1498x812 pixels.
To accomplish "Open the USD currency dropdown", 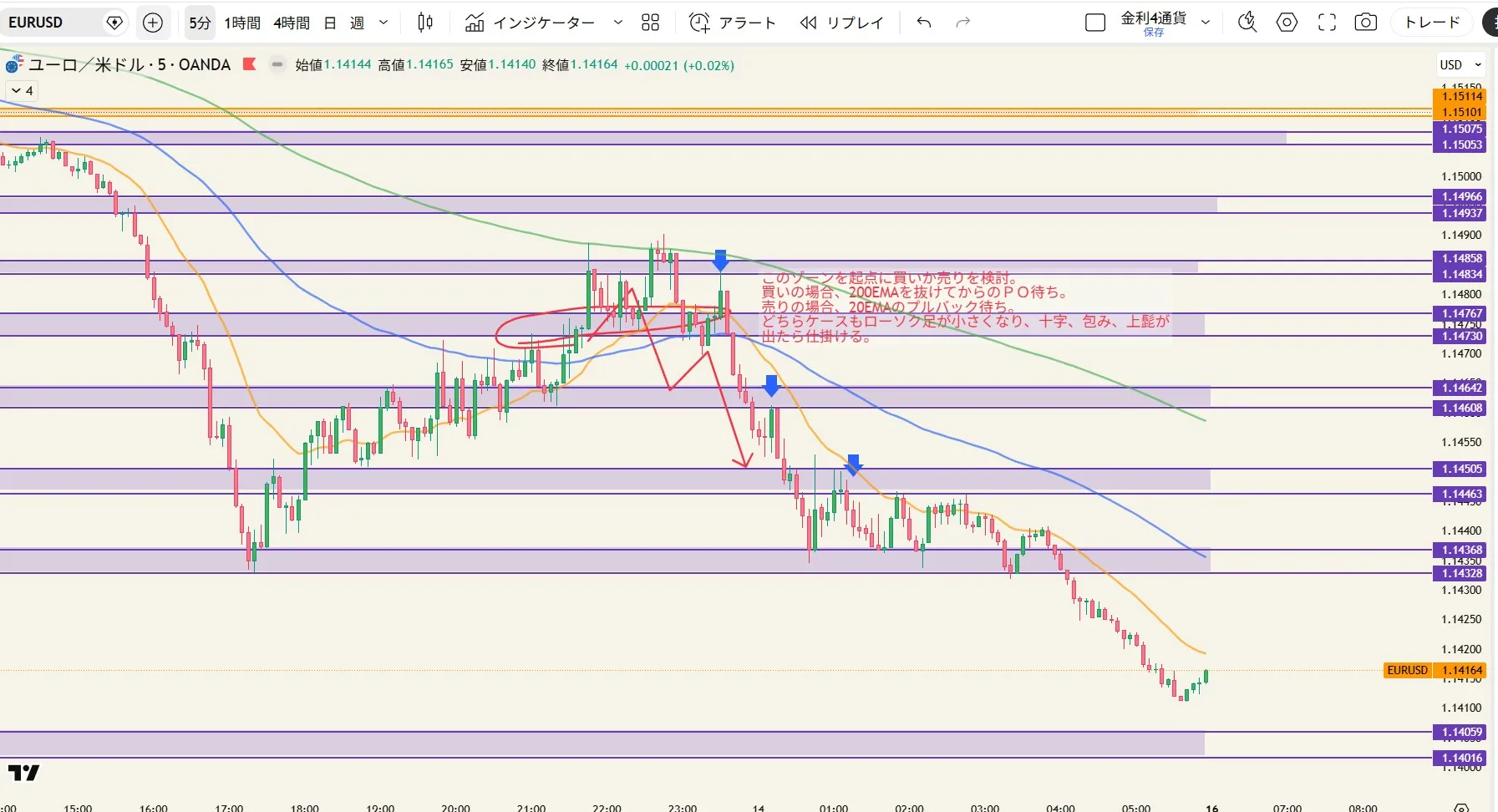I will pos(1460,64).
